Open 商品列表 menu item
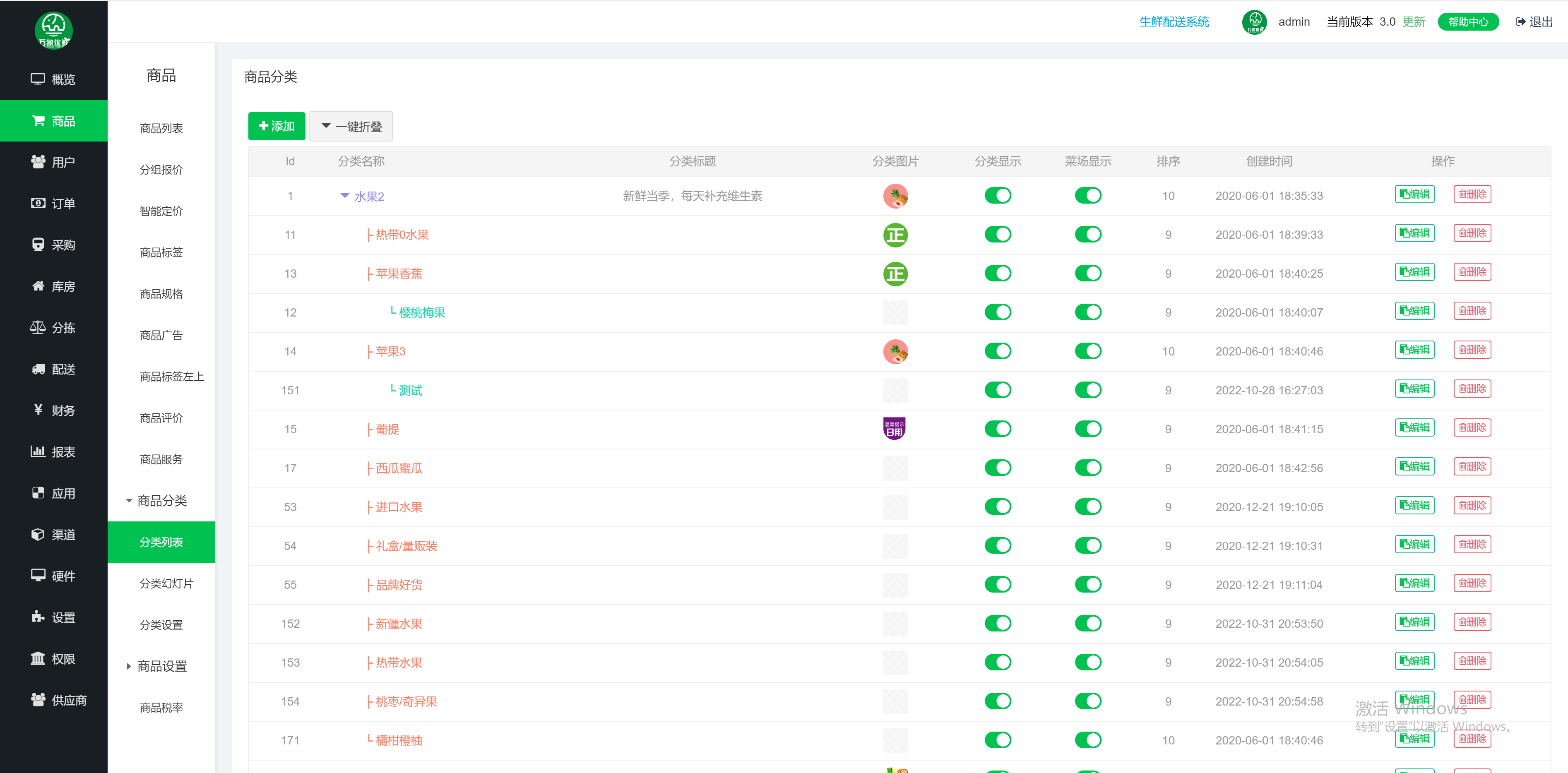 coord(161,128)
